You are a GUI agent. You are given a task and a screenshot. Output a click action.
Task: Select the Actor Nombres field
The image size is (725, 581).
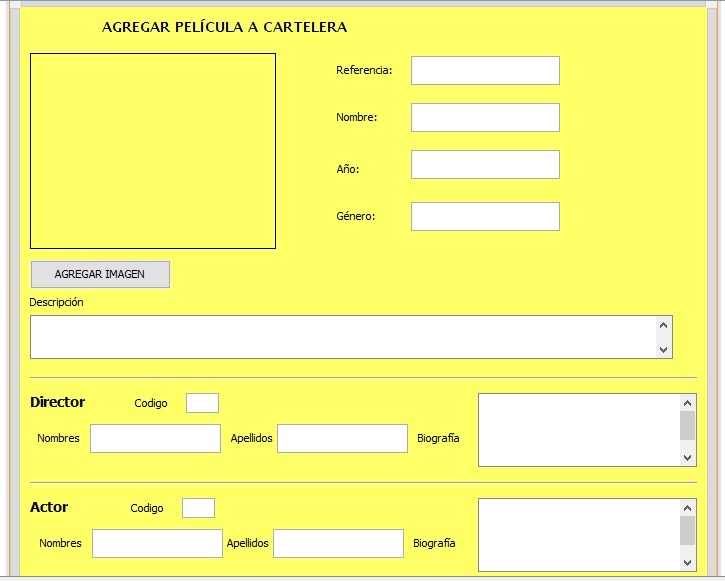157,544
